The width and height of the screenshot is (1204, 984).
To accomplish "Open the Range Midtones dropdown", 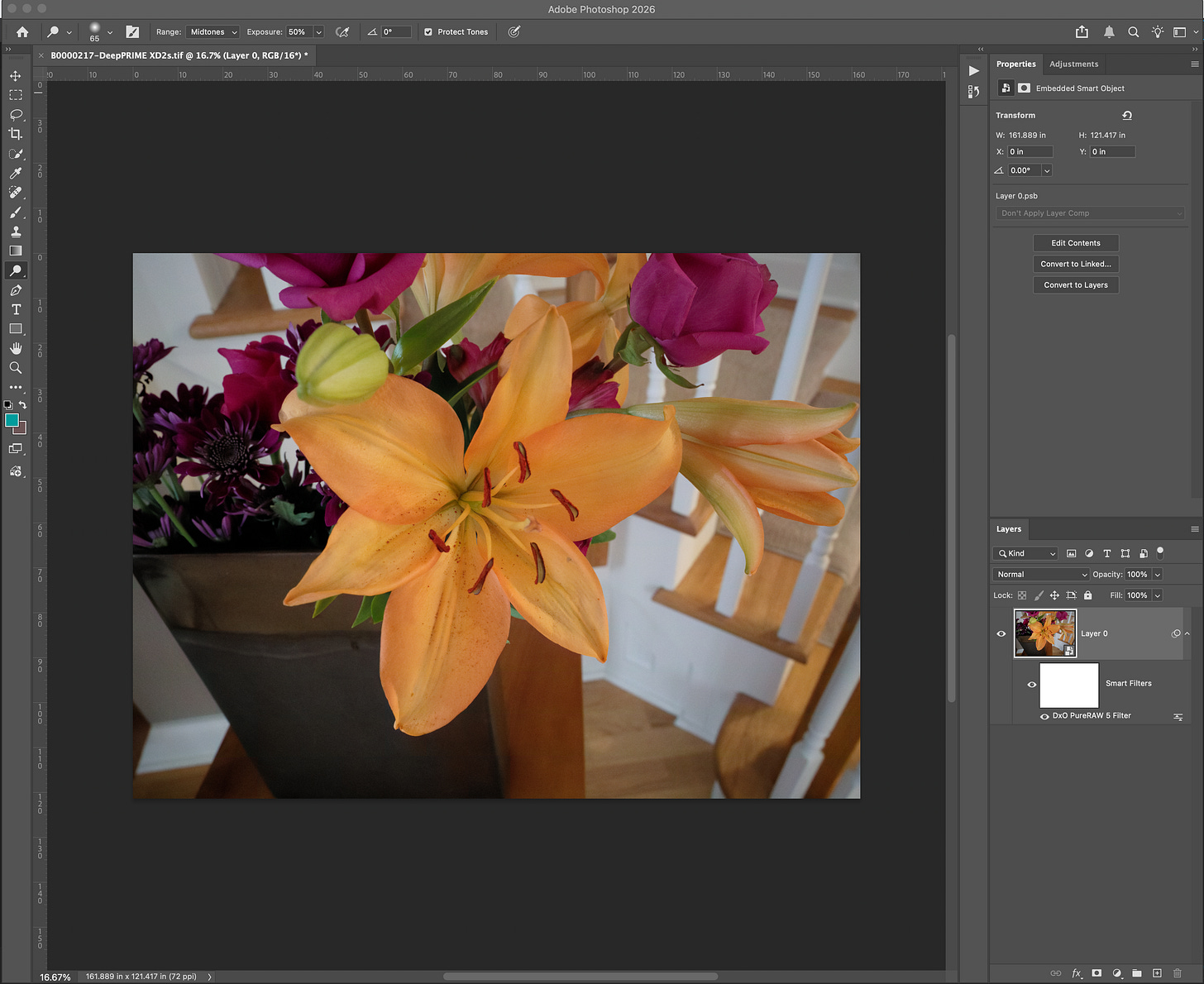I will tap(213, 32).
